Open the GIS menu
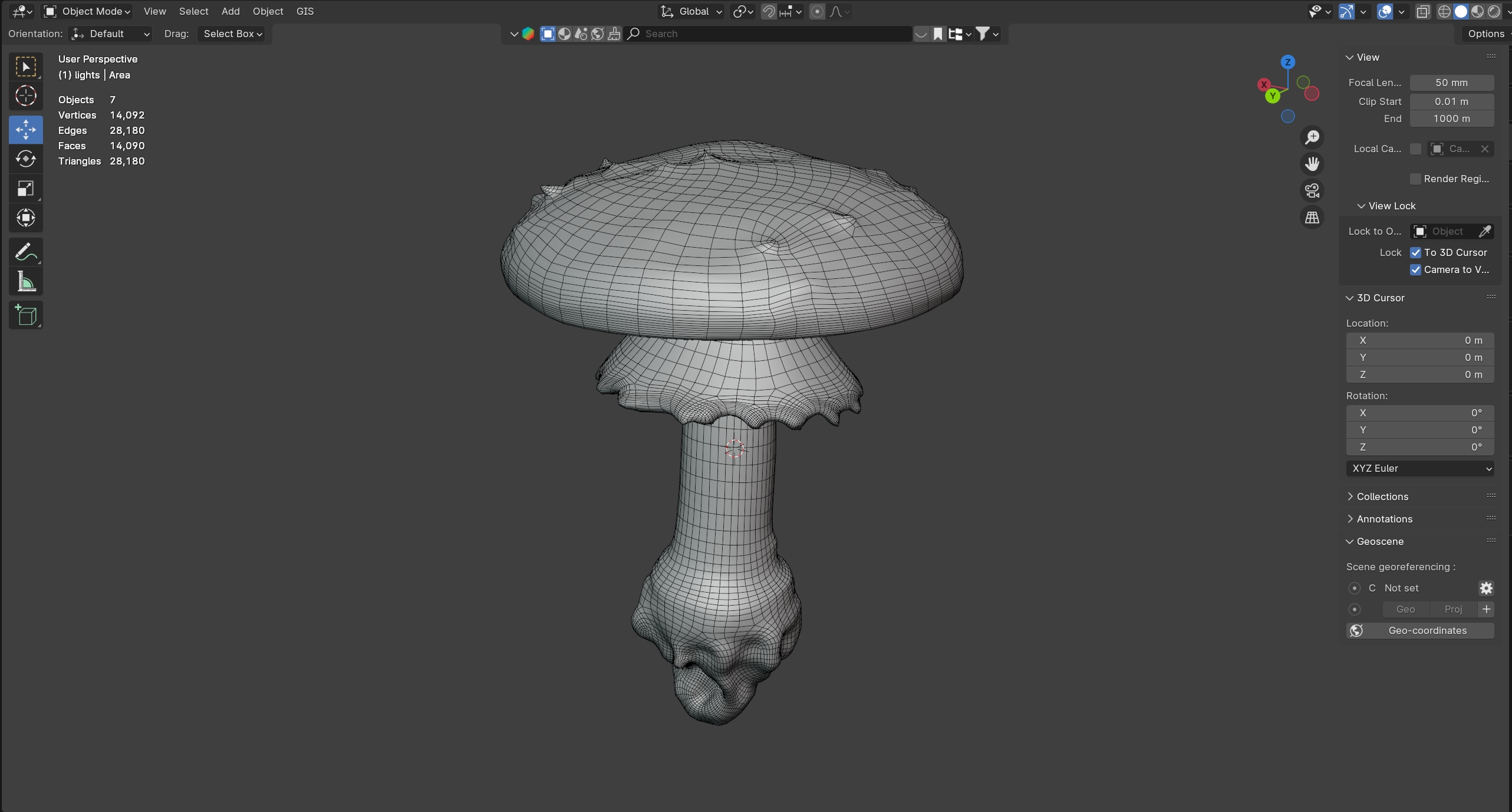 pos(305,11)
